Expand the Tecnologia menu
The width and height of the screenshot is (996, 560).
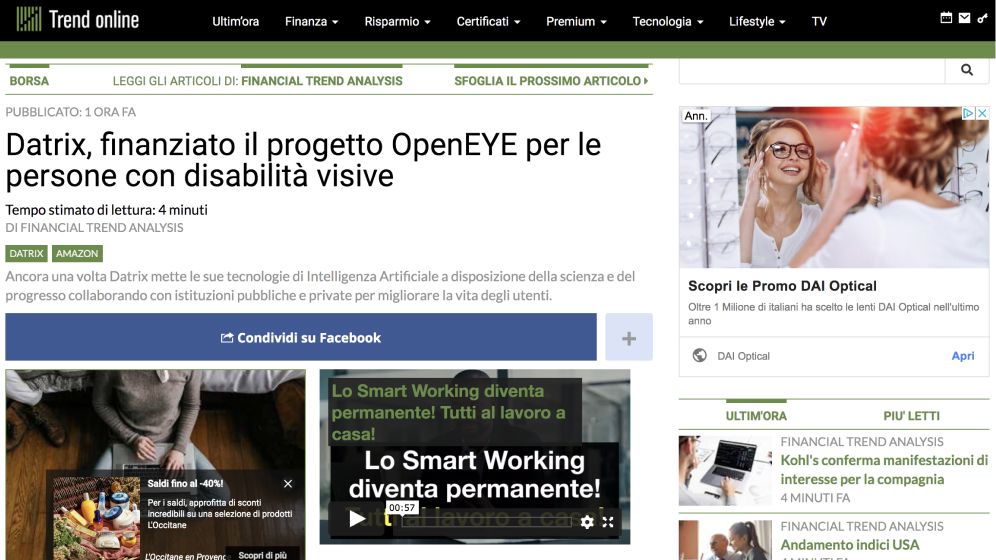click(x=668, y=22)
